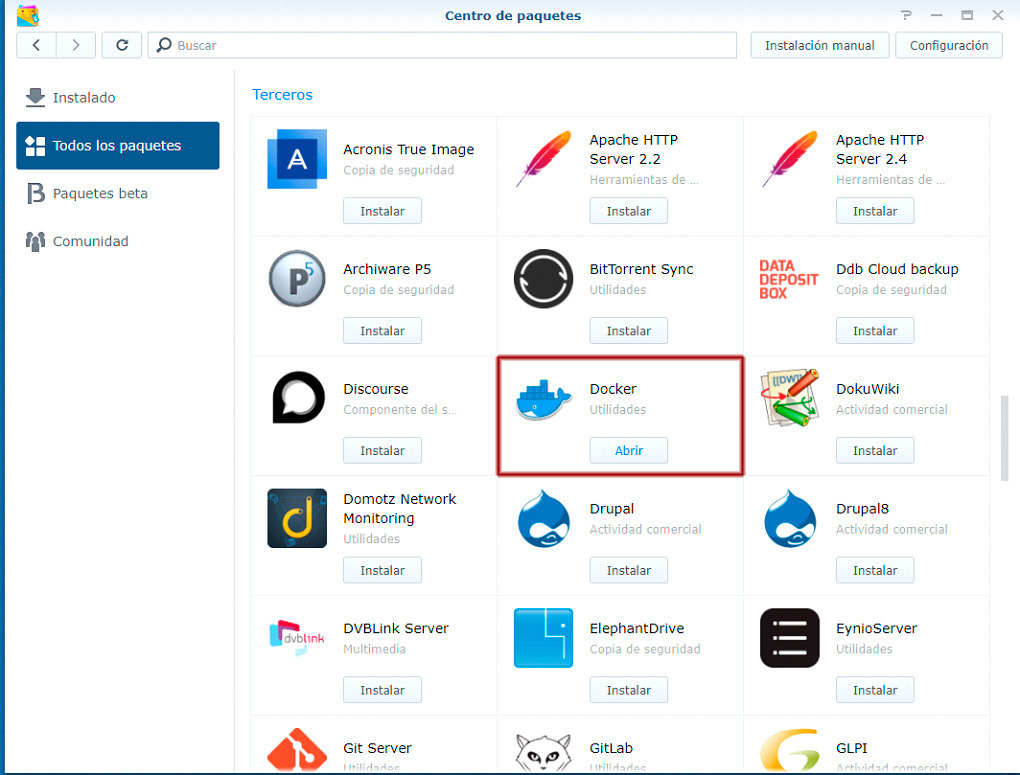Click the BitTorrent Sync icon
The image size is (1020, 775).
click(543, 279)
